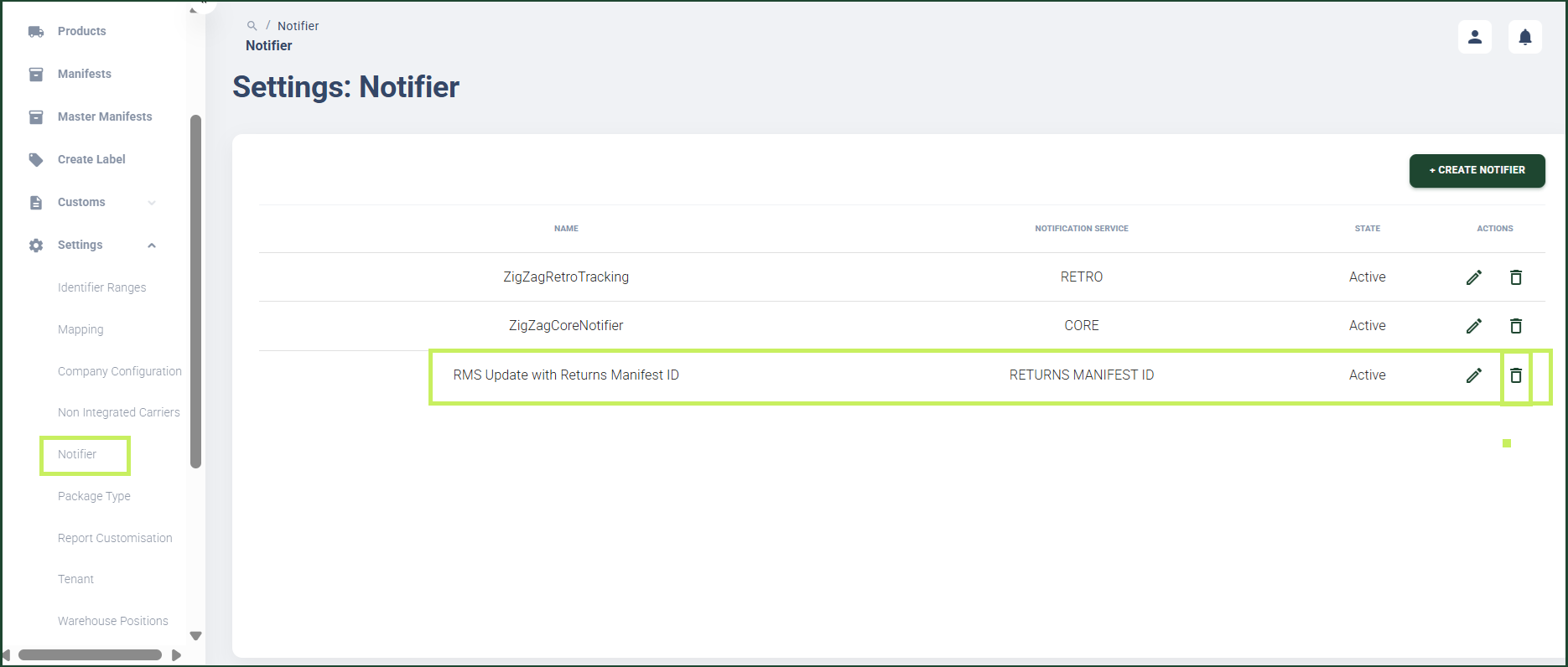Image resolution: width=1568 pixels, height=667 pixels.
Task: Open the notifications bell
Action: point(1525,37)
